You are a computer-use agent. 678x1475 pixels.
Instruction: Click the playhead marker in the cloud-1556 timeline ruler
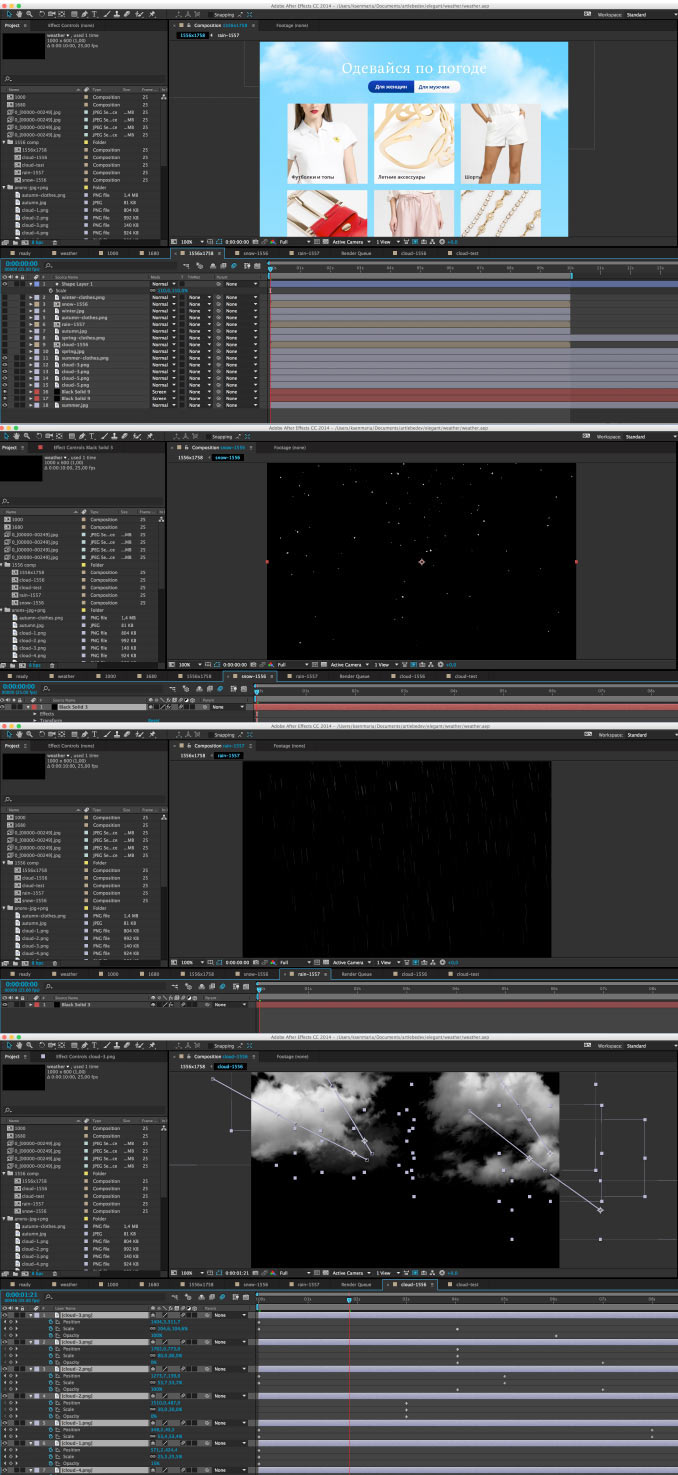[x=349, y=1300]
